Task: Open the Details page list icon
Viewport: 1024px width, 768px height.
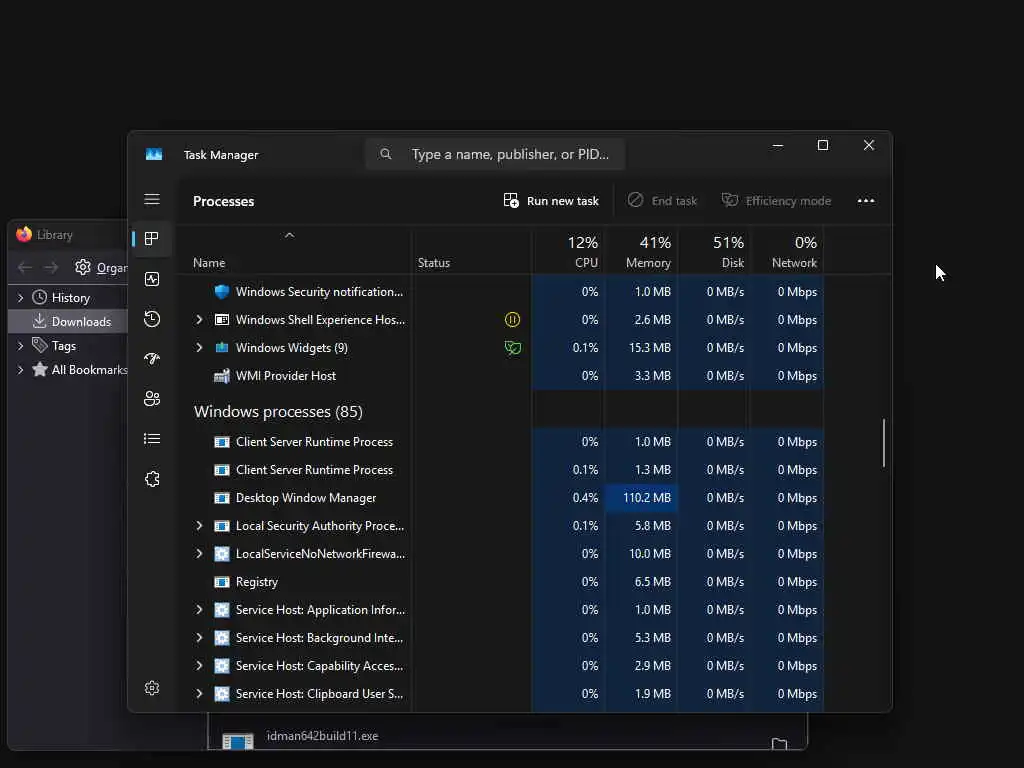Action: coord(152,439)
